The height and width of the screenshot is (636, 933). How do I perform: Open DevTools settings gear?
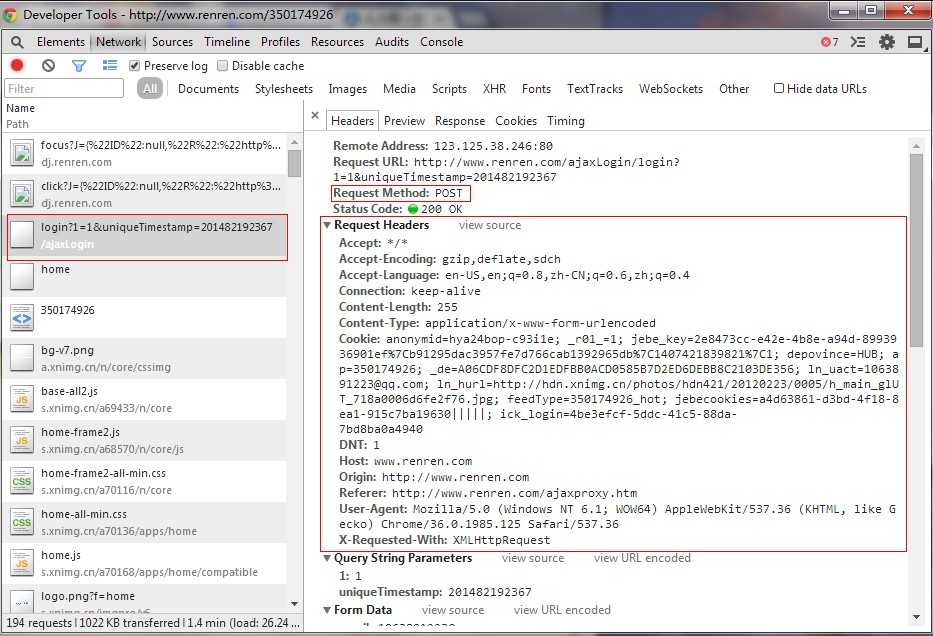(887, 42)
